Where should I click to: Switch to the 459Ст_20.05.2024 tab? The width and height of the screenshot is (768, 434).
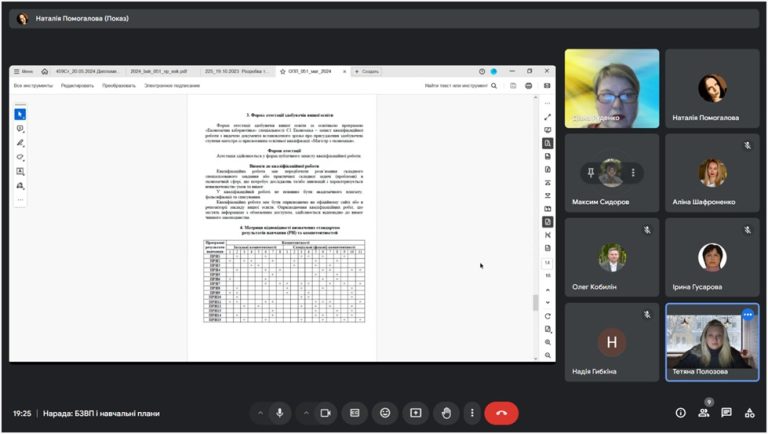tap(86, 72)
